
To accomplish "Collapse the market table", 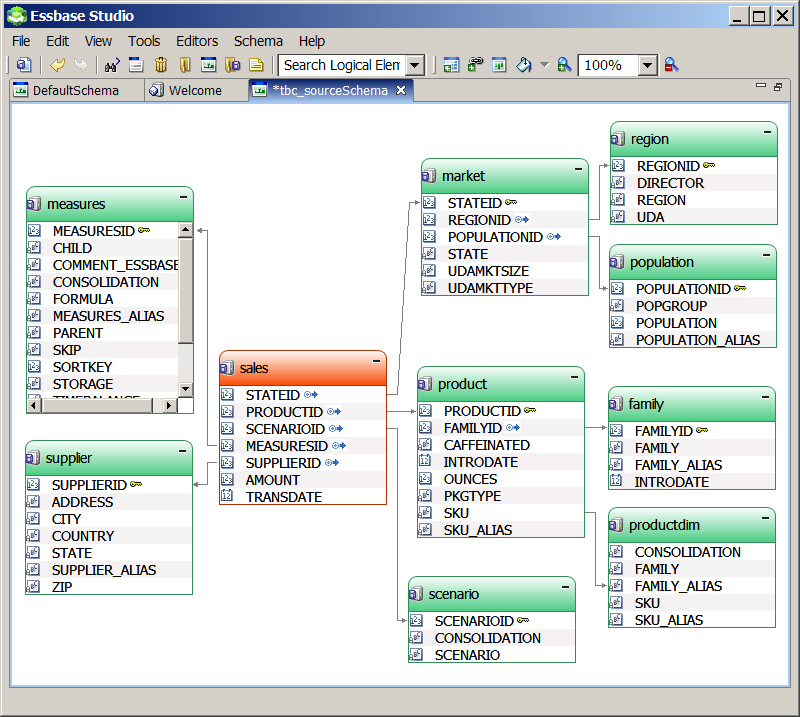I will [x=578, y=169].
